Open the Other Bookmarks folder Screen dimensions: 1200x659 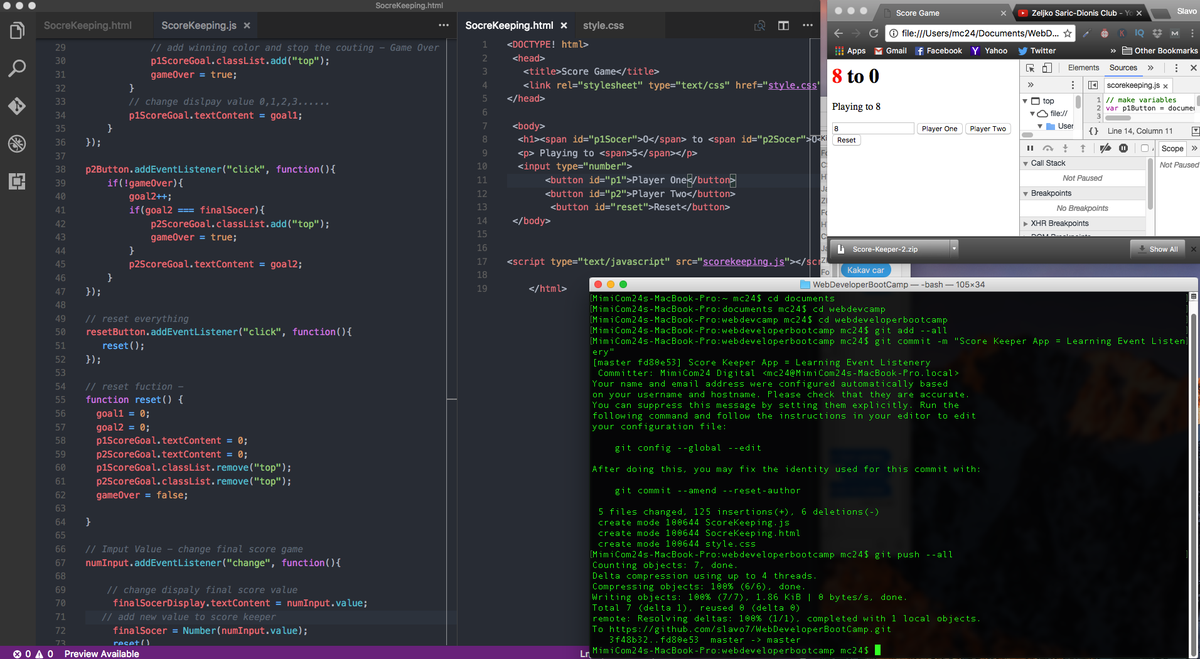(x=1159, y=51)
